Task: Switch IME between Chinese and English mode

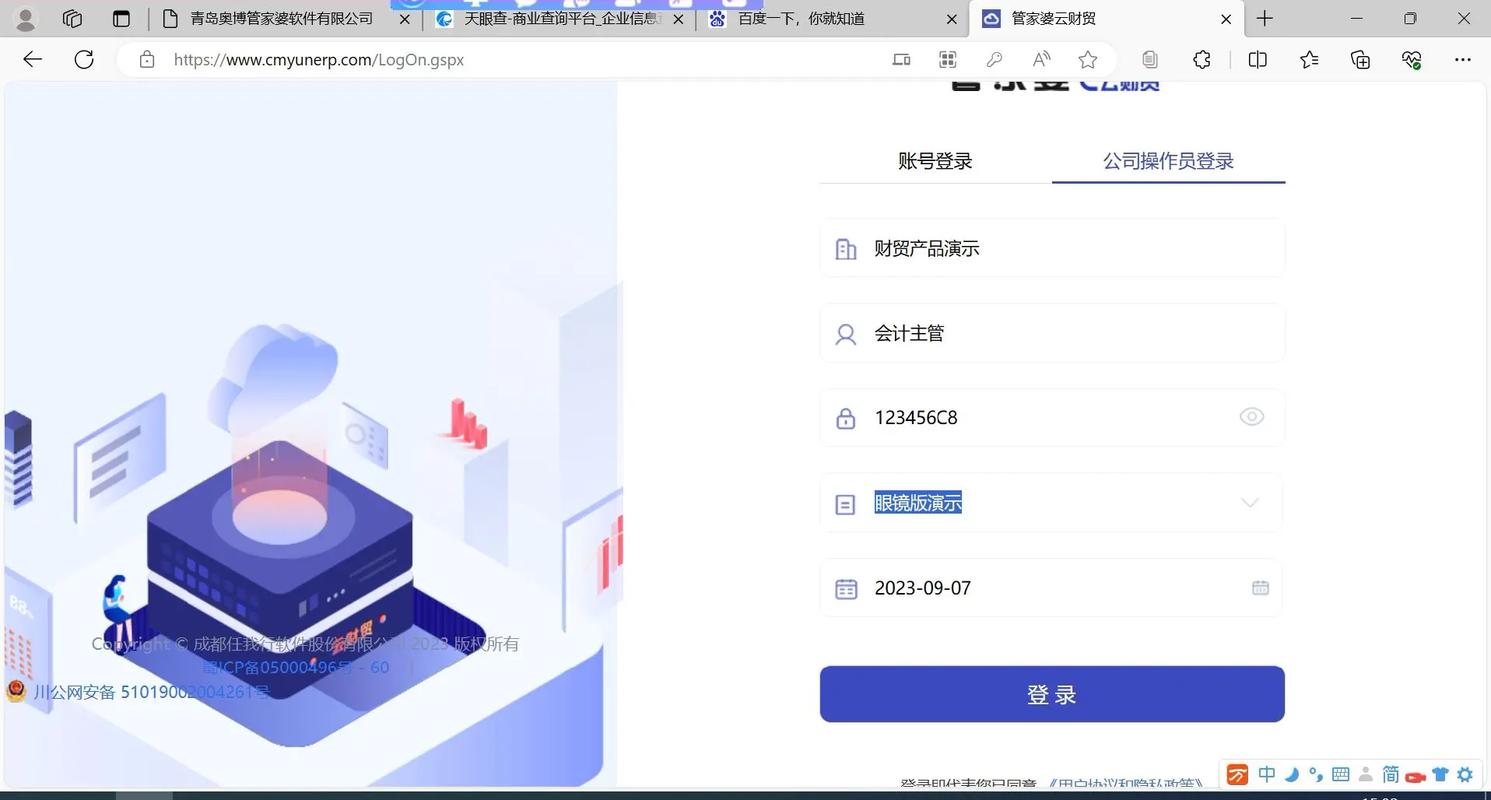Action: coord(1266,775)
